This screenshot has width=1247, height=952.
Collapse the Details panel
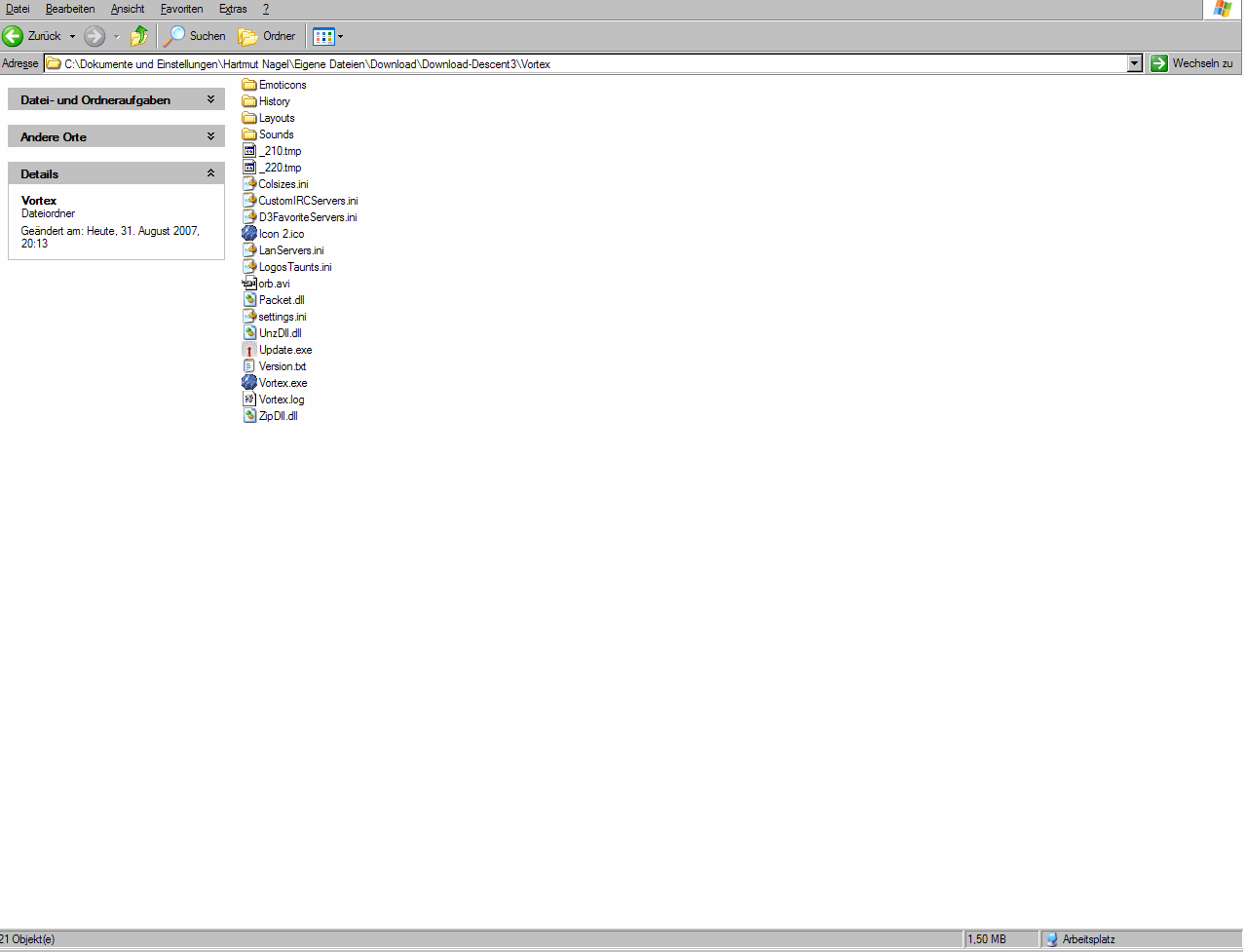tap(210, 173)
